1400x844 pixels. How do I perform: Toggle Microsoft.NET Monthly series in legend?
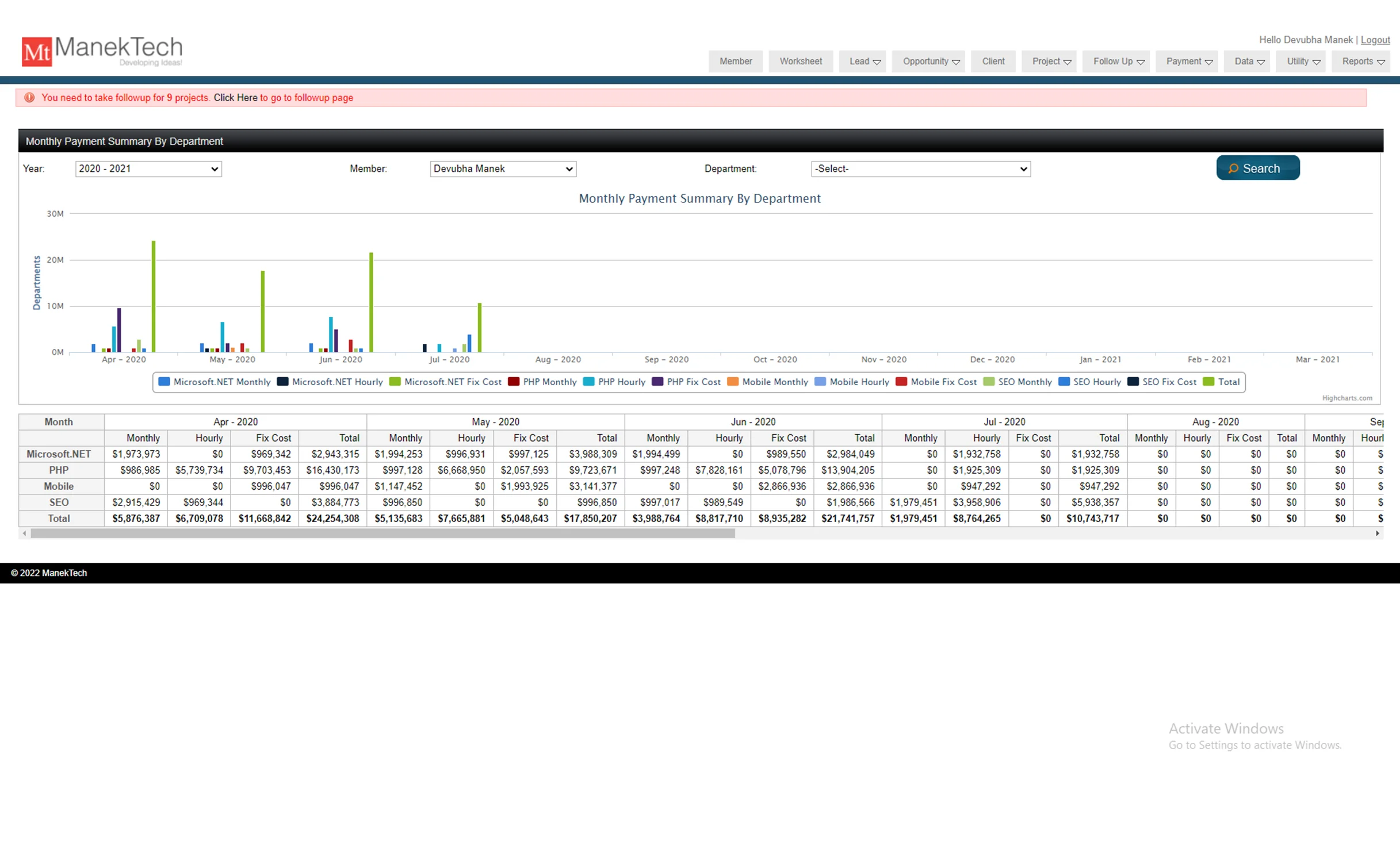point(214,382)
